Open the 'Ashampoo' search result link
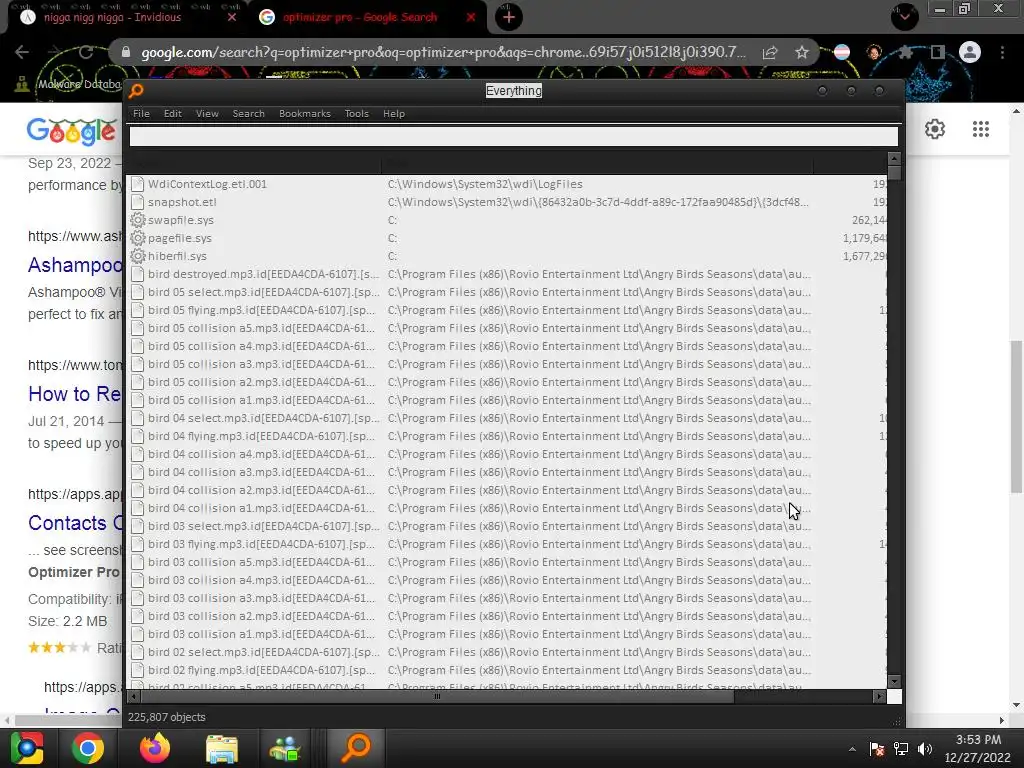The width and height of the screenshot is (1024, 768). click(75, 265)
